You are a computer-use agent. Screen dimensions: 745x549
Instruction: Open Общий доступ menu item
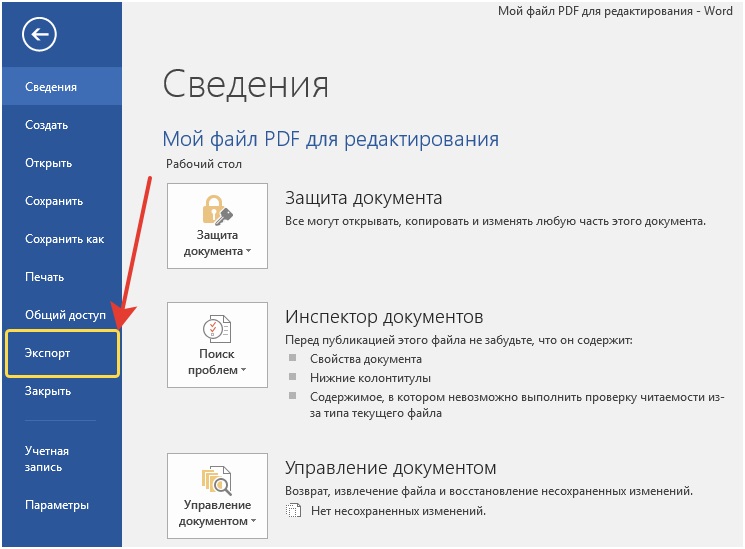62,315
